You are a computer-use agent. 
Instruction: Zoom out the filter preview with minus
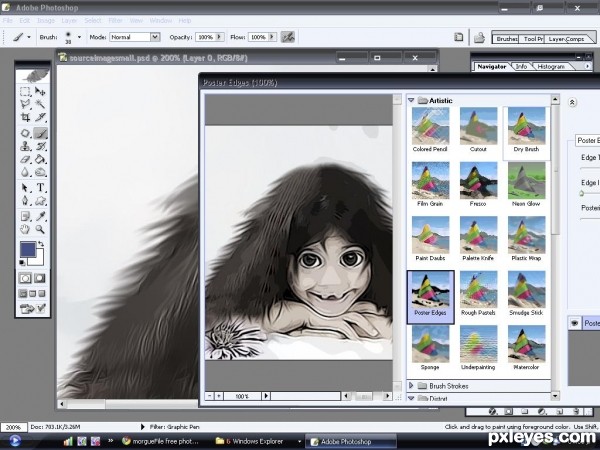(209, 396)
